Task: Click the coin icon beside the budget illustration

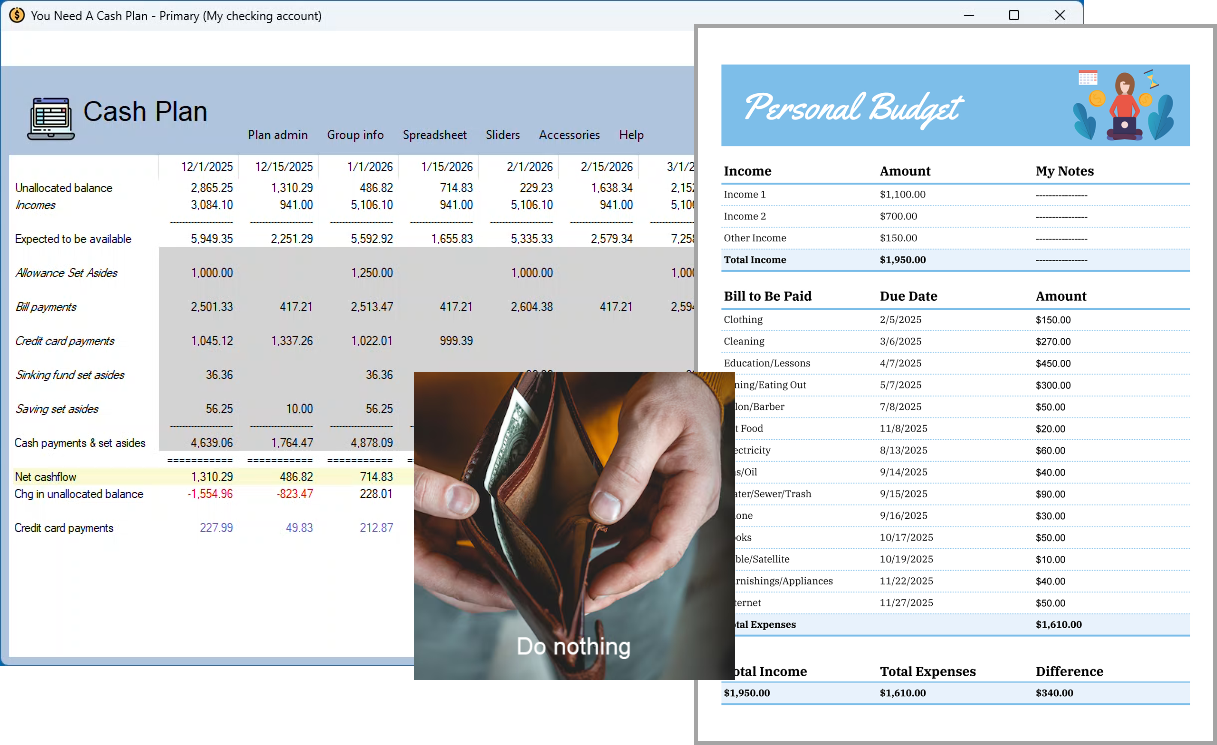Action: point(1097,98)
